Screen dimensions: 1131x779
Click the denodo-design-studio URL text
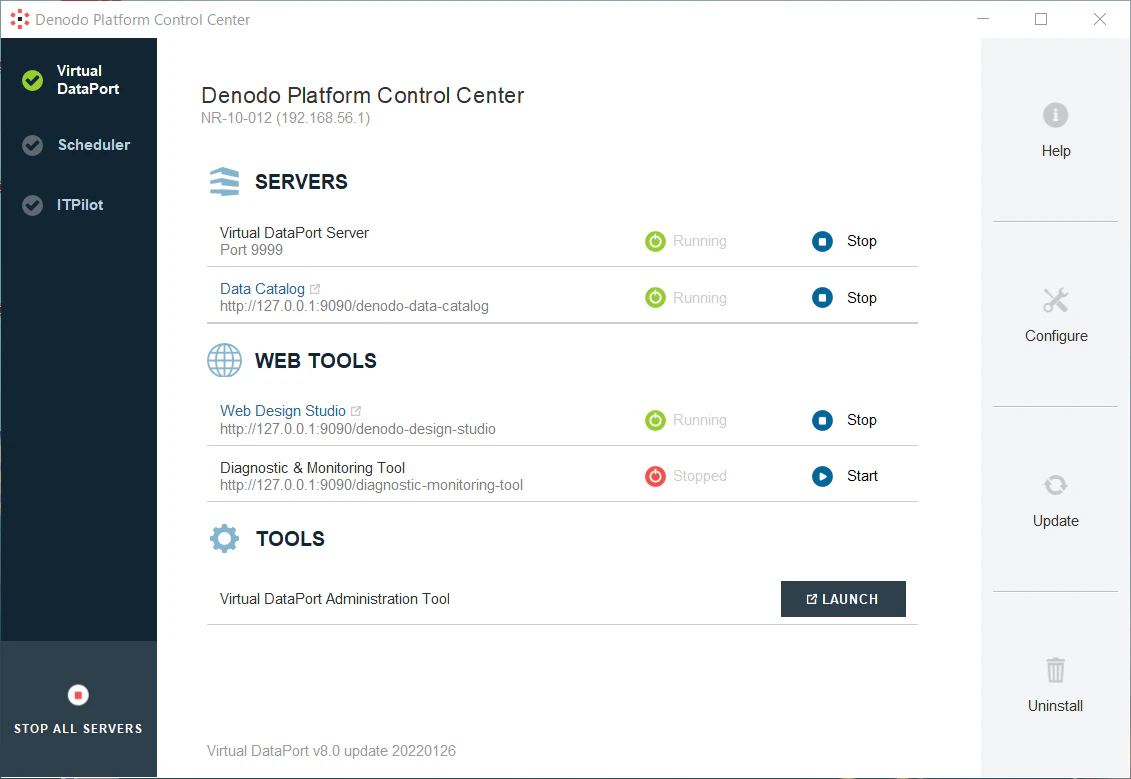click(358, 429)
